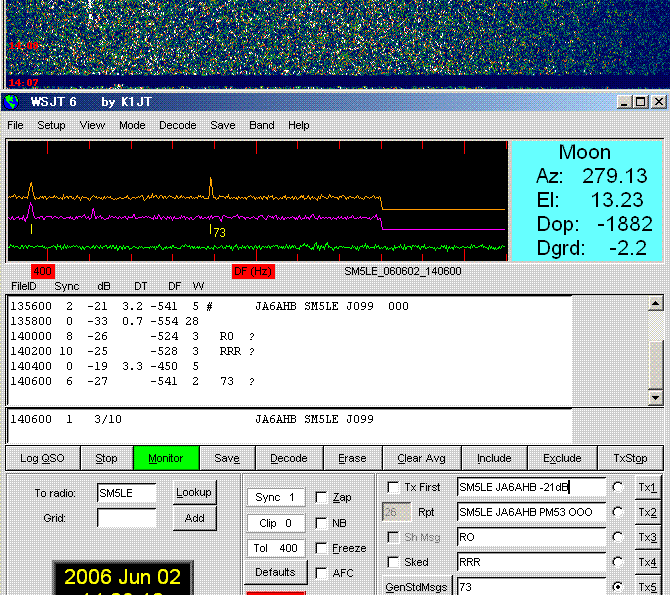Image resolution: width=670 pixels, height=595 pixels.
Task: Click the red 400 frequency marker label
Action: click(x=42, y=271)
